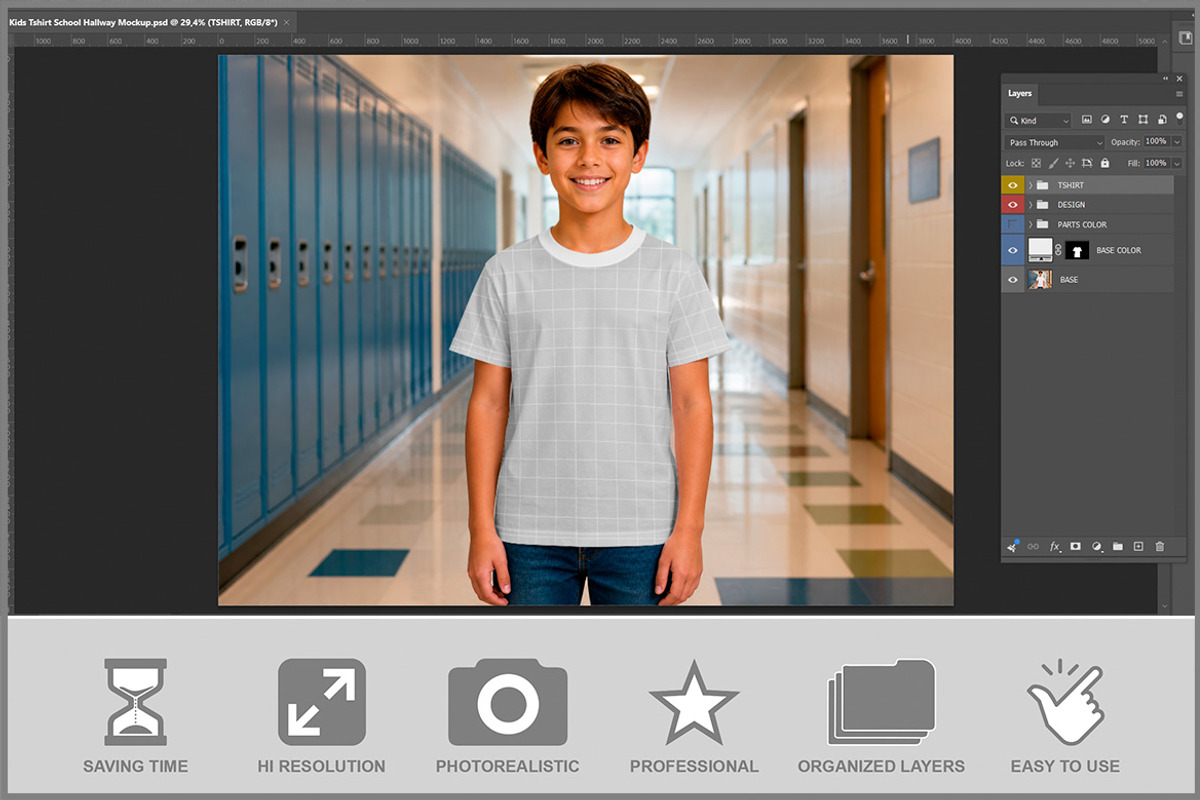Viewport: 1200px width, 800px height.
Task: Click the scroll down arrow on canvas scrollbar
Action: pyautogui.click(x=1164, y=606)
